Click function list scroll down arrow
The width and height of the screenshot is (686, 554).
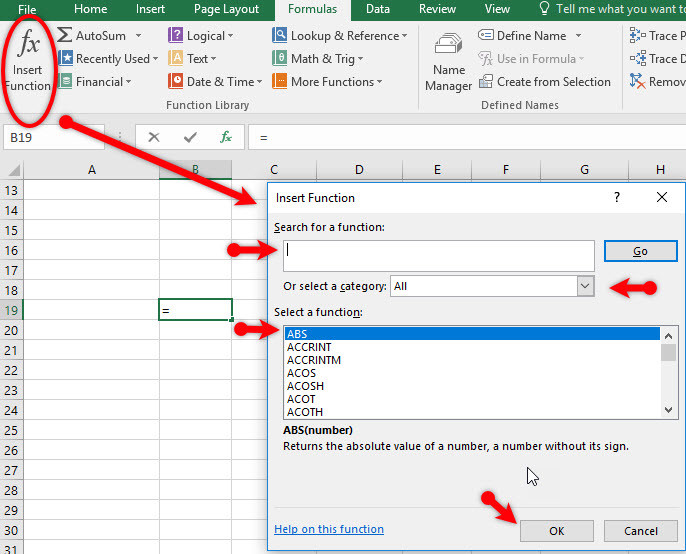click(x=668, y=410)
